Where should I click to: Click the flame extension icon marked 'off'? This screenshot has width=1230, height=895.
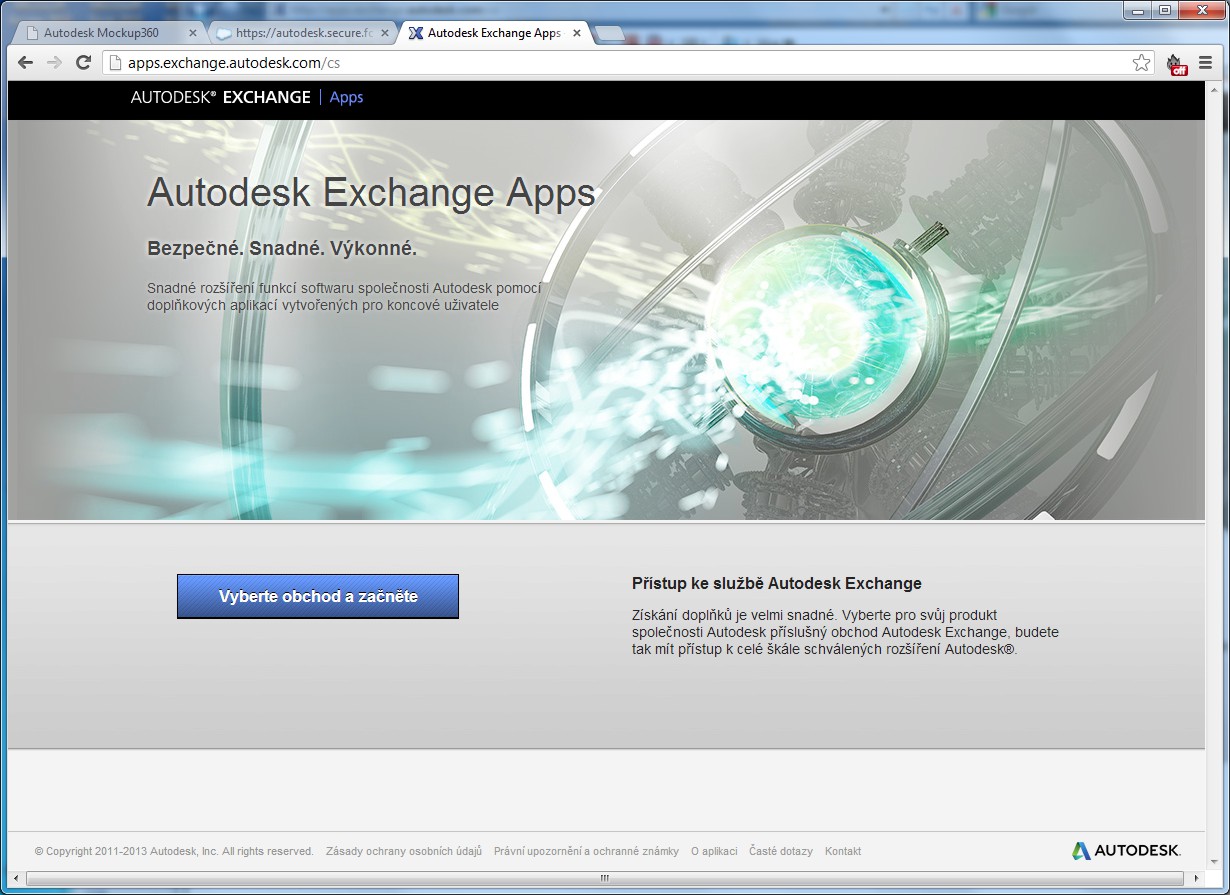pyautogui.click(x=1178, y=63)
